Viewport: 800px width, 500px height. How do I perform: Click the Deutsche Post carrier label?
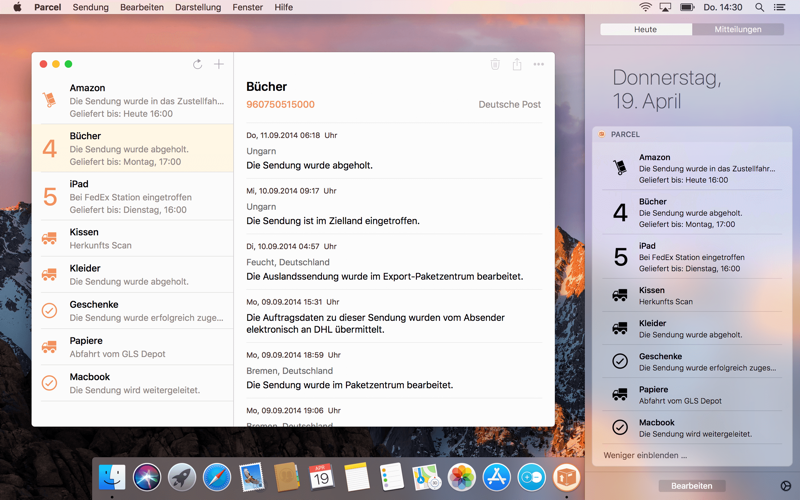click(509, 104)
